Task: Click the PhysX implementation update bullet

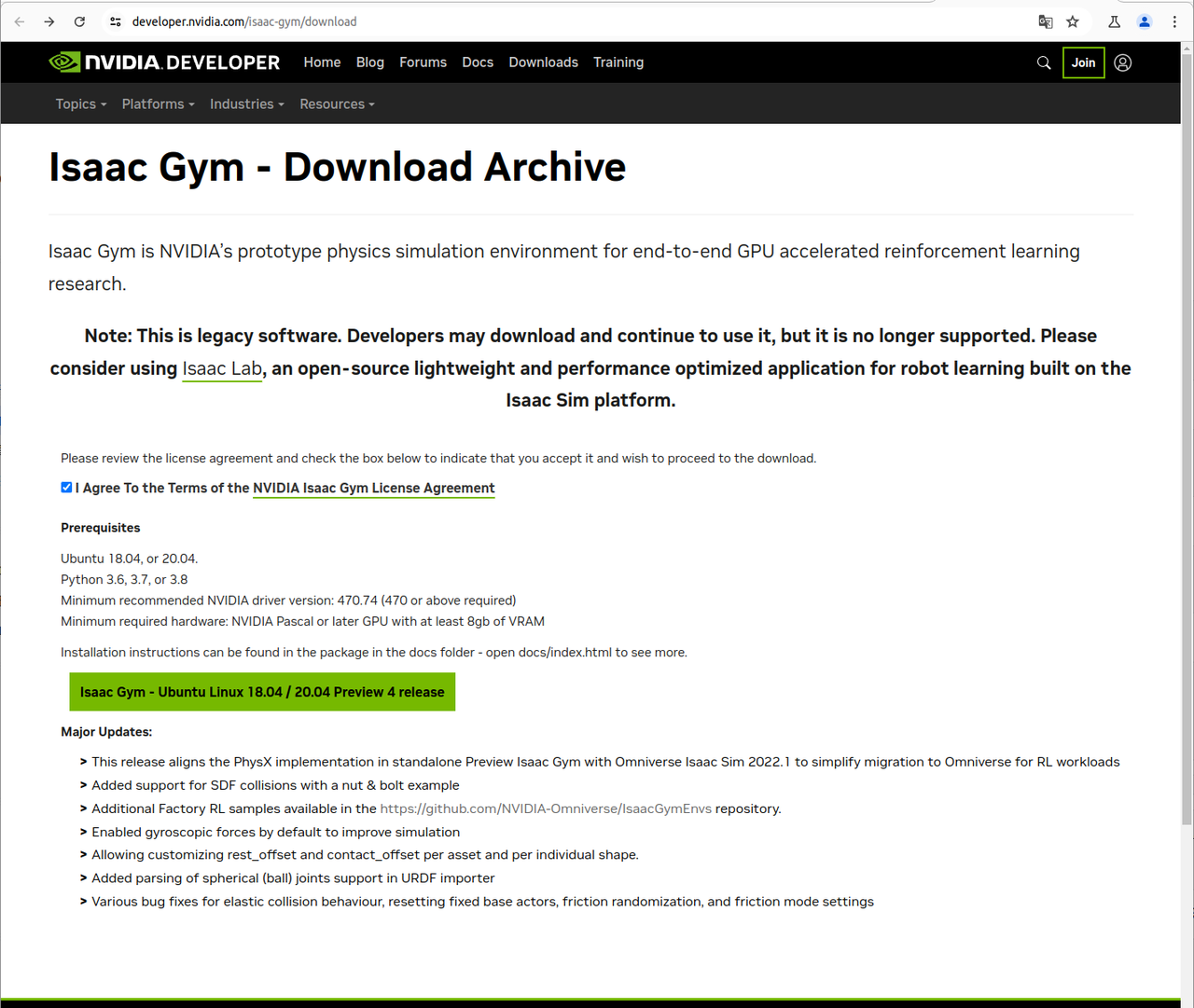Action: tap(605, 762)
